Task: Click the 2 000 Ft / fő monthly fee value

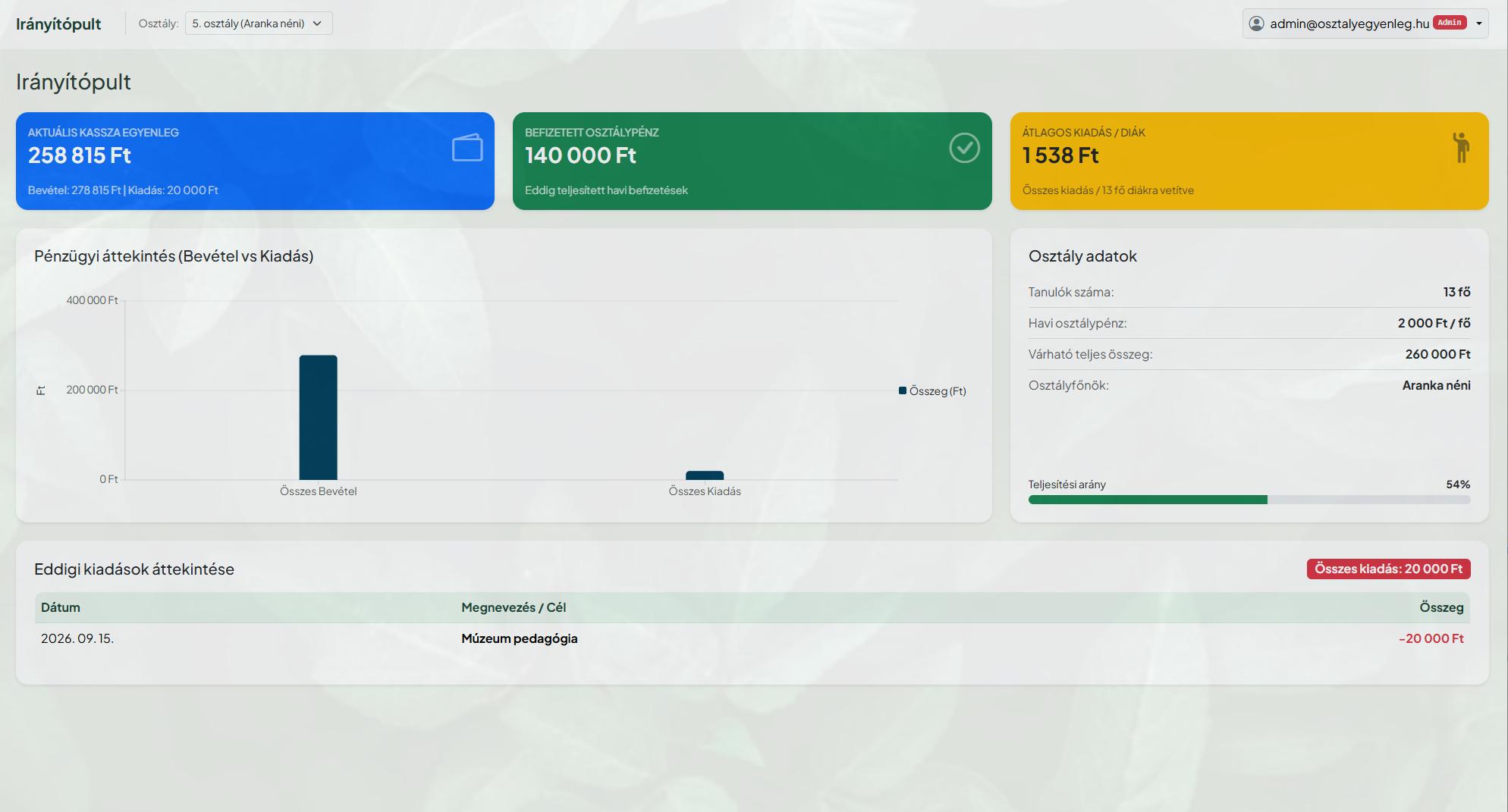Action: point(1434,323)
